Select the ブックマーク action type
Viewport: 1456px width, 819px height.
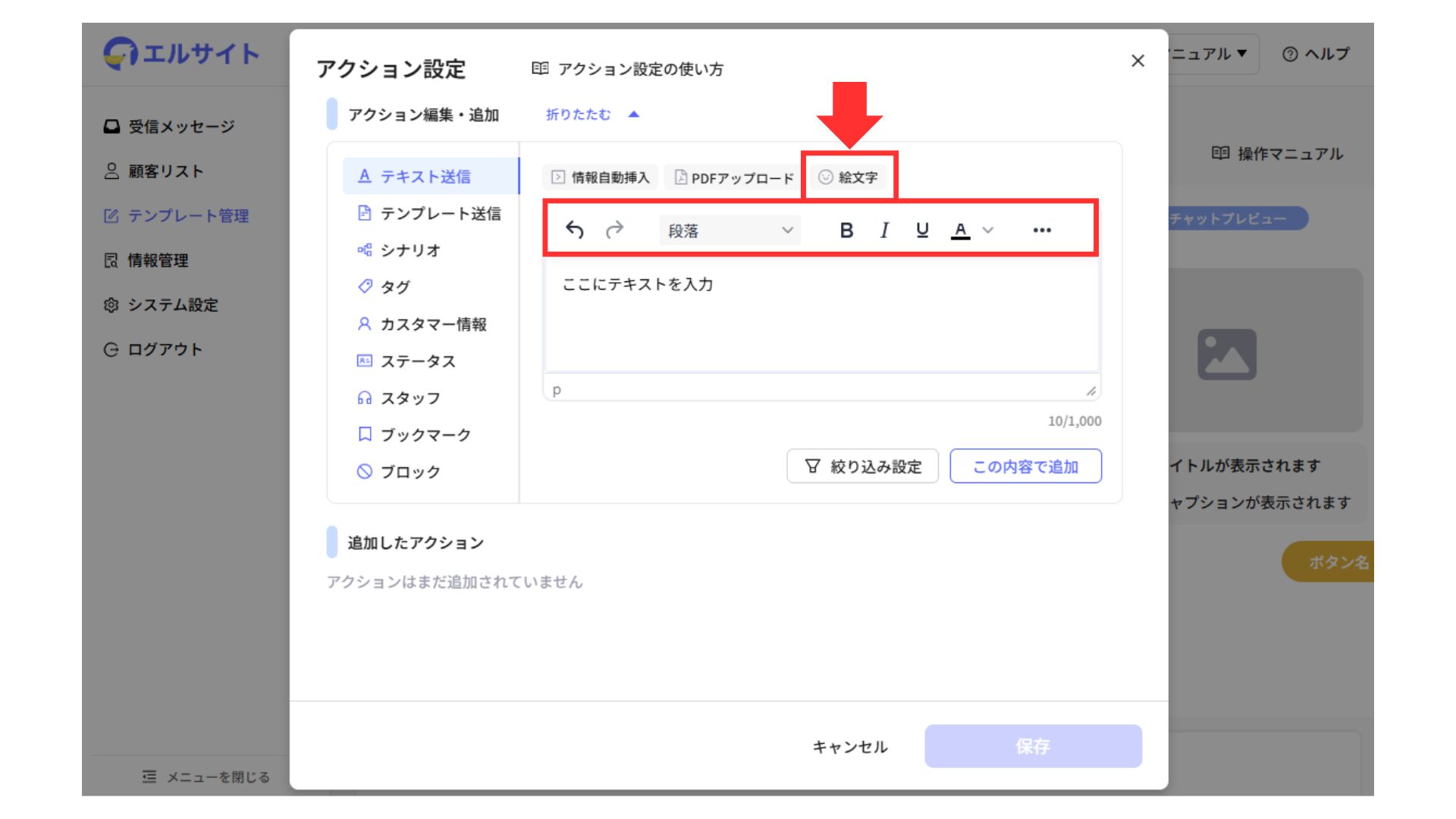425,435
